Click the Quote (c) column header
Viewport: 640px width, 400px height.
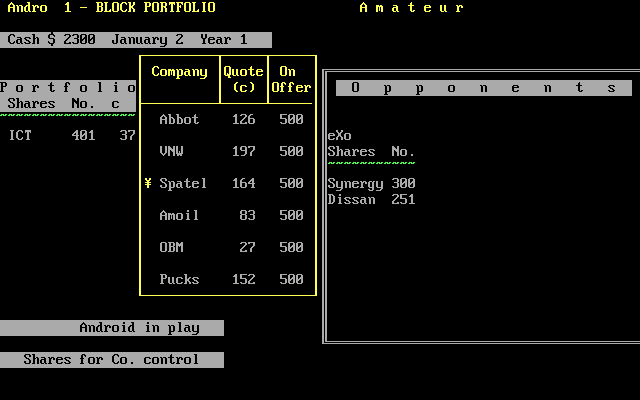coord(243,79)
